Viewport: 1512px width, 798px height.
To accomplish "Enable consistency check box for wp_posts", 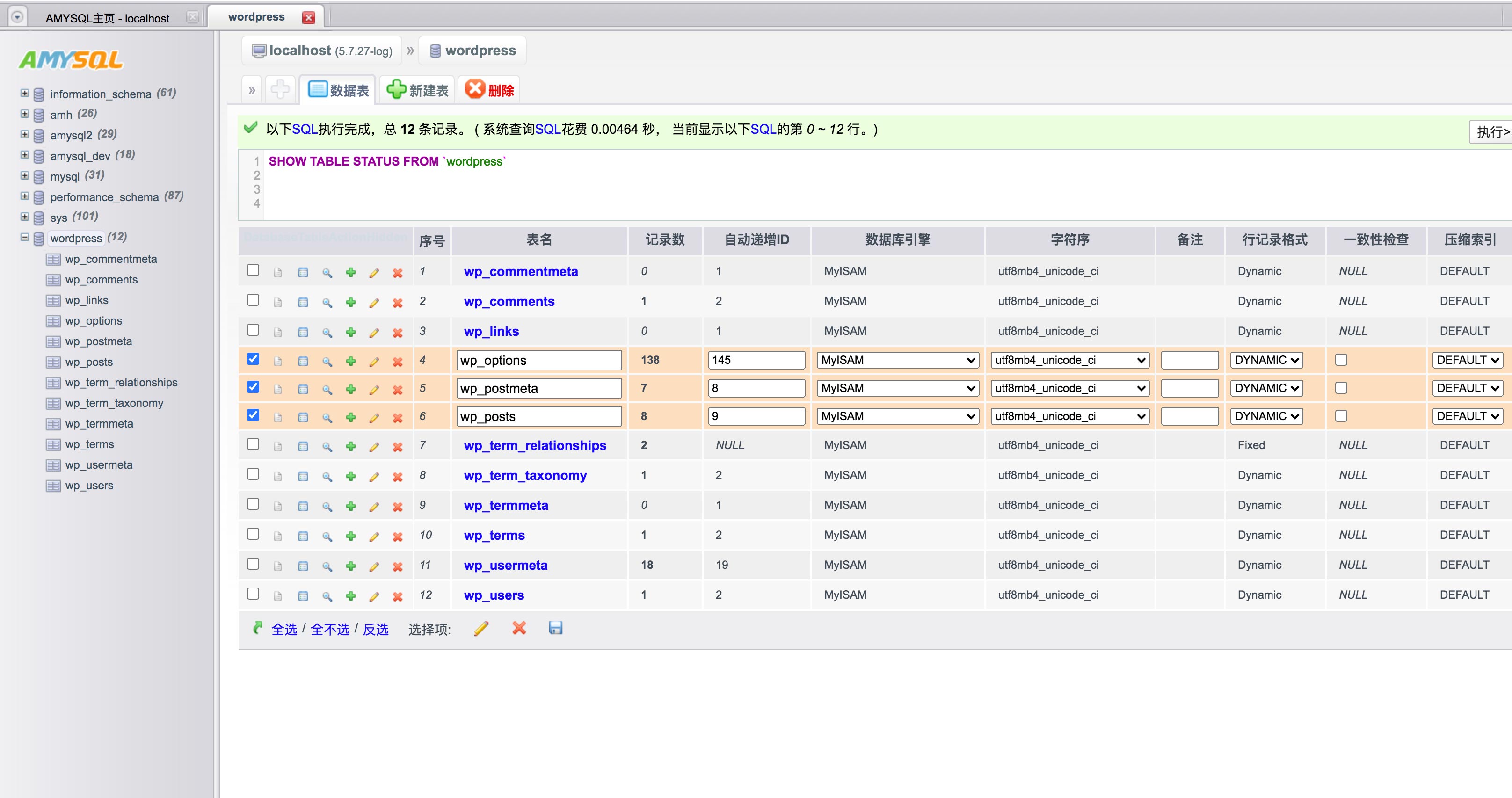I will 1341,416.
